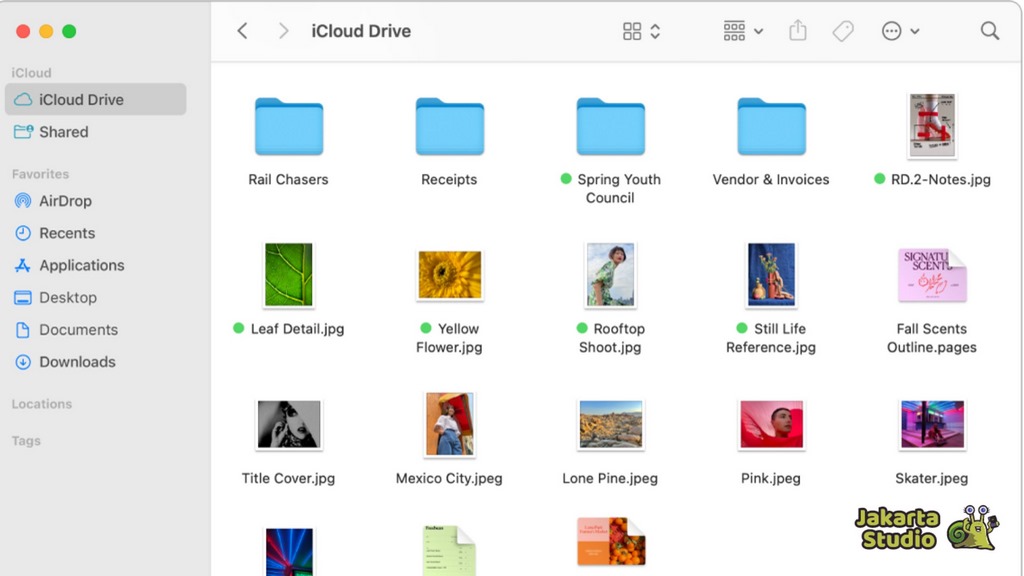Select the Rooftop Shoot.jpg thumbnail
1024x576 pixels.
(610, 275)
